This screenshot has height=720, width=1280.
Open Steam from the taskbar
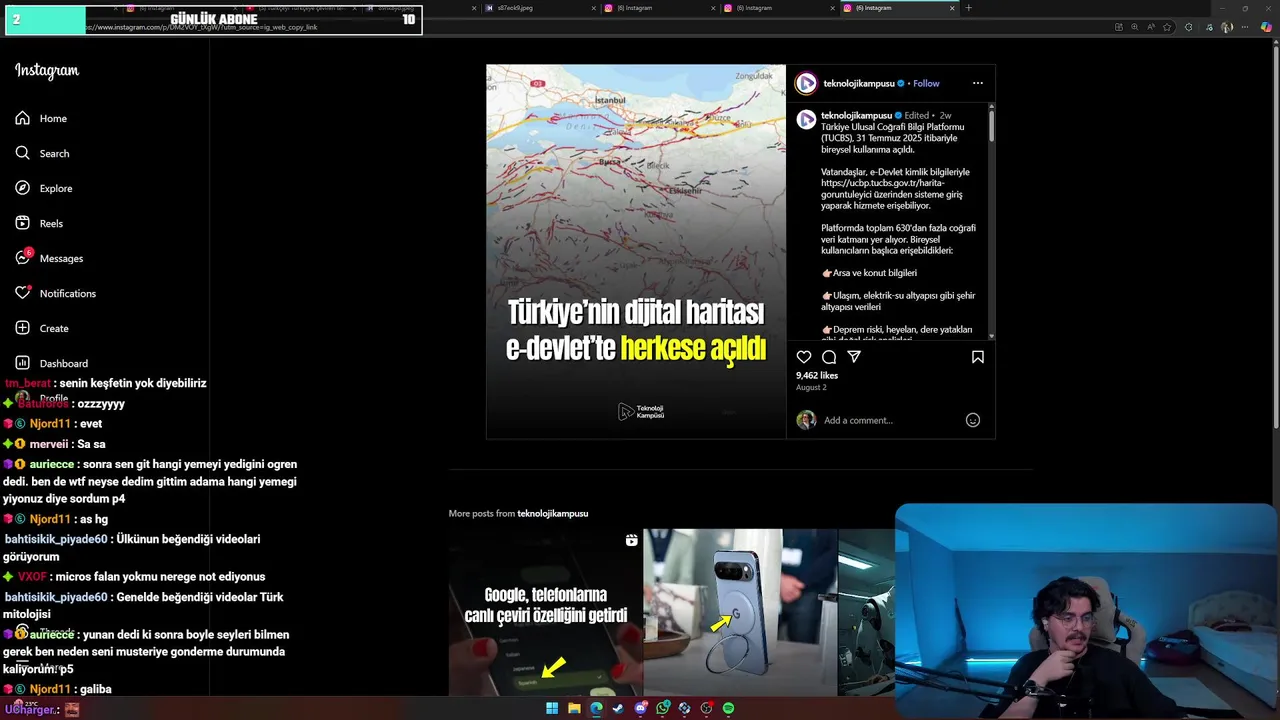(x=618, y=708)
